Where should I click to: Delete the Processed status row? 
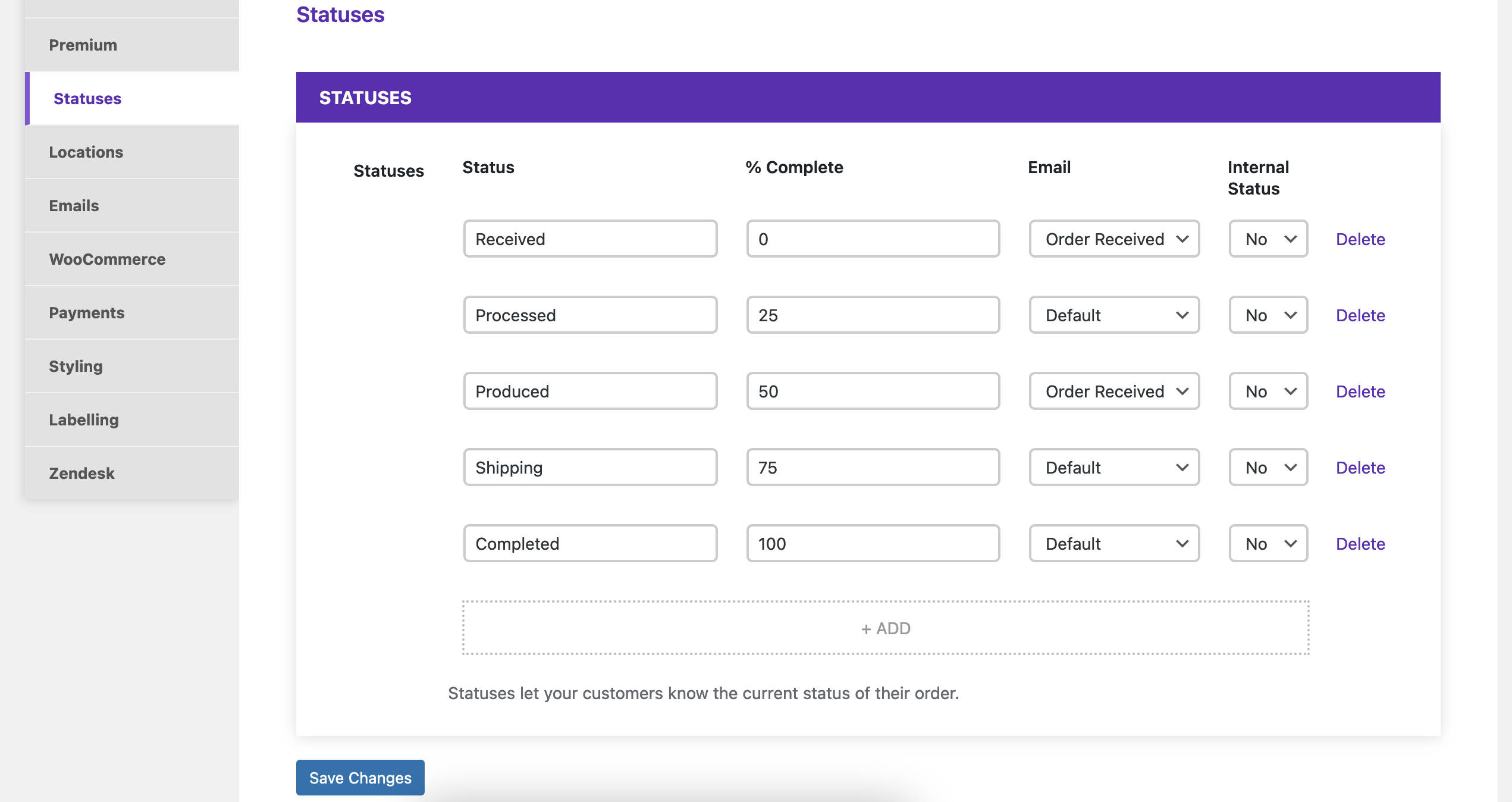1360,315
